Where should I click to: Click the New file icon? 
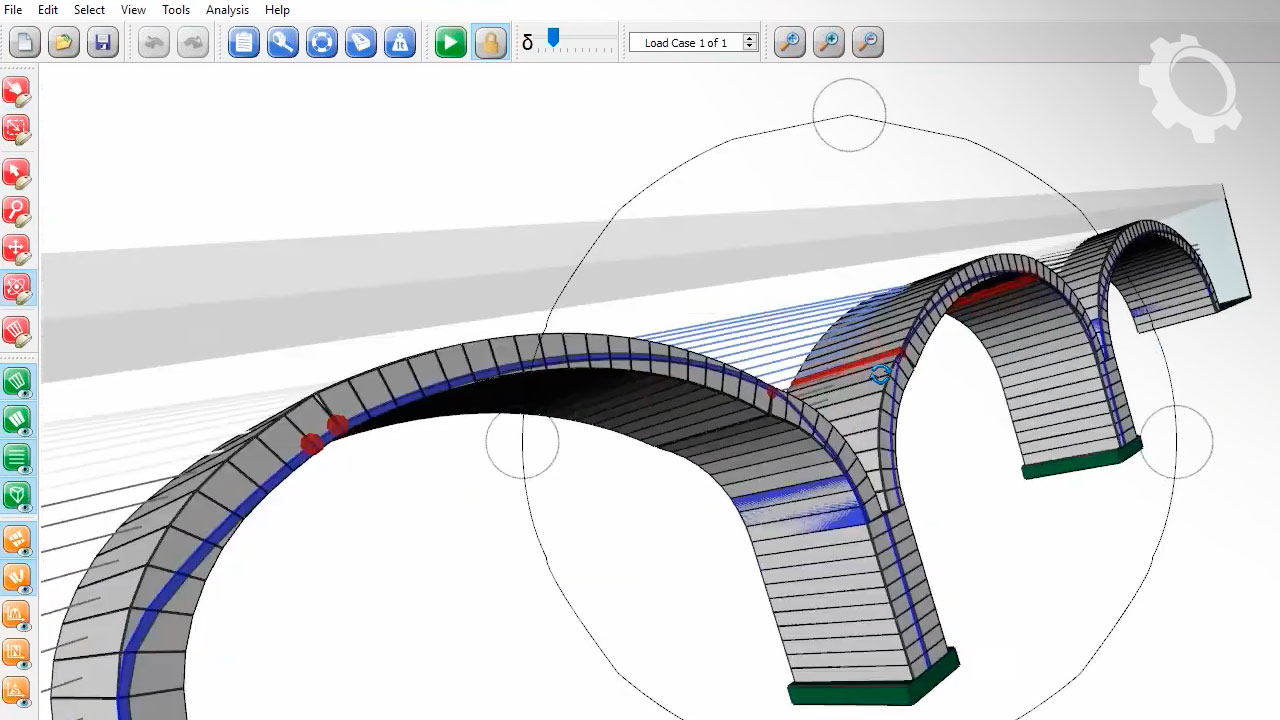25,43
